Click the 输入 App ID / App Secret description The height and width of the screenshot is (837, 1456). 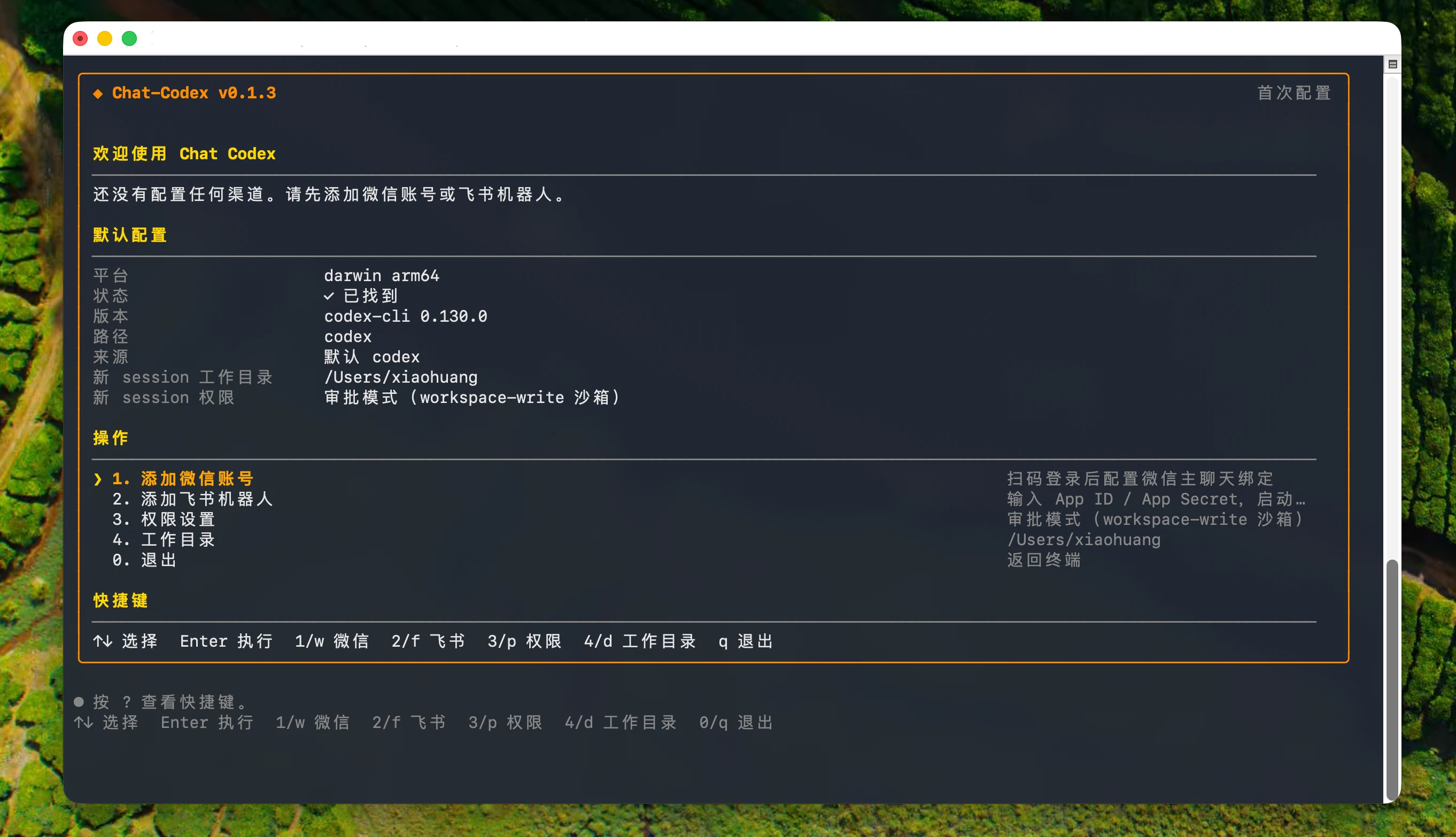(1156, 499)
